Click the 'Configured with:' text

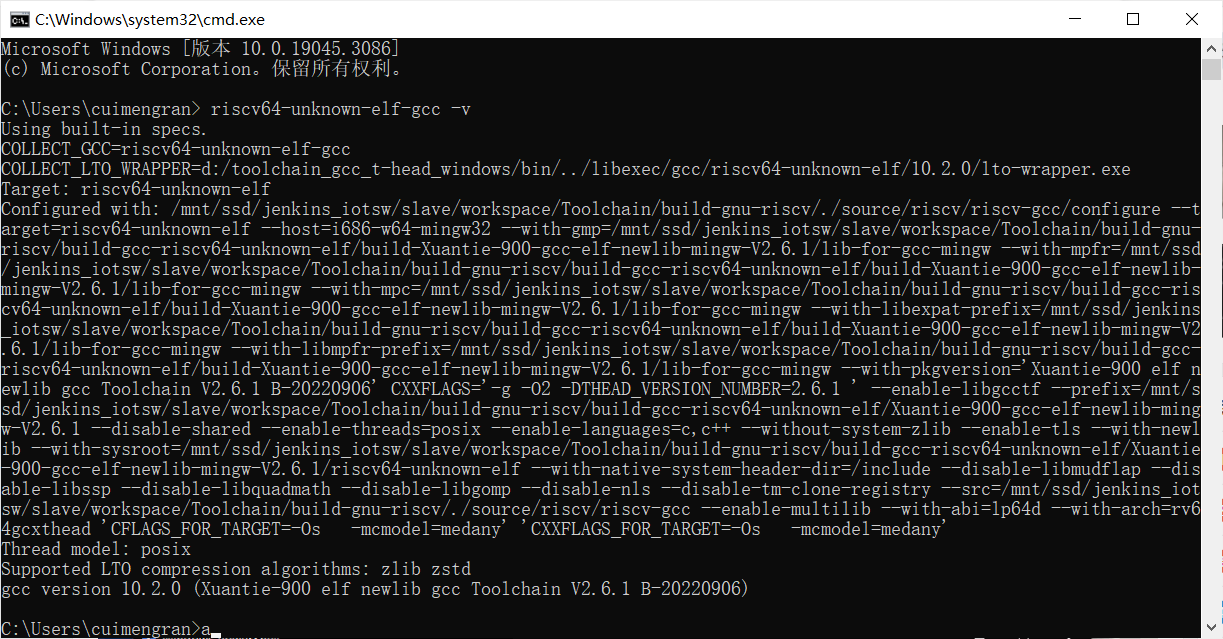click(81, 209)
